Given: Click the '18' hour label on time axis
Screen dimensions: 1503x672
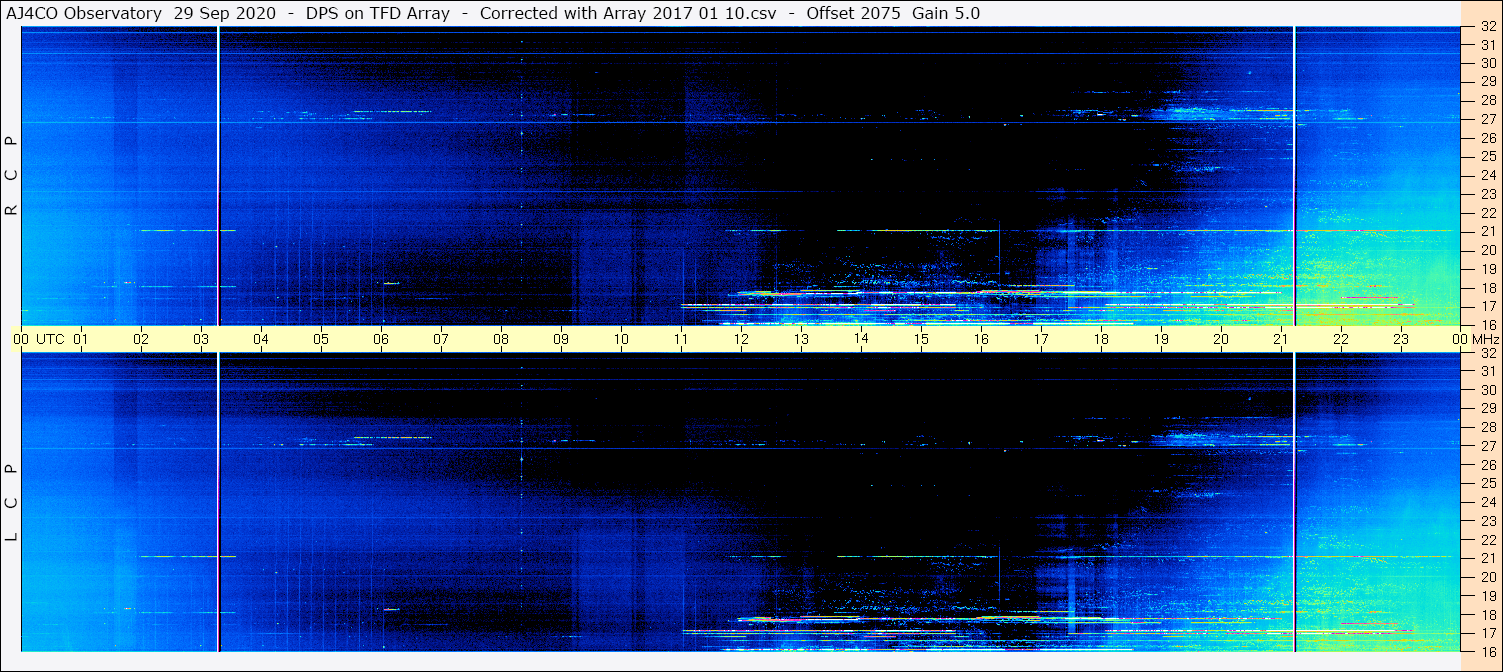Looking at the screenshot, I should tap(1101, 339).
